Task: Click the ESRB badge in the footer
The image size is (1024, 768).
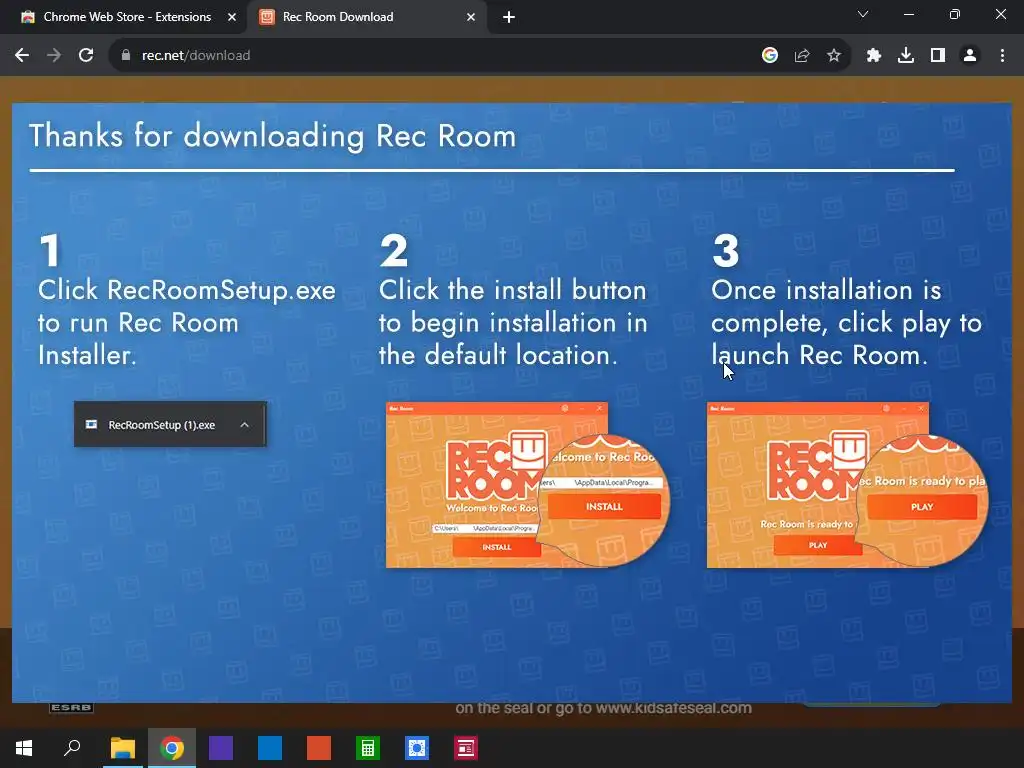Action: pyautogui.click(x=71, y=708)
